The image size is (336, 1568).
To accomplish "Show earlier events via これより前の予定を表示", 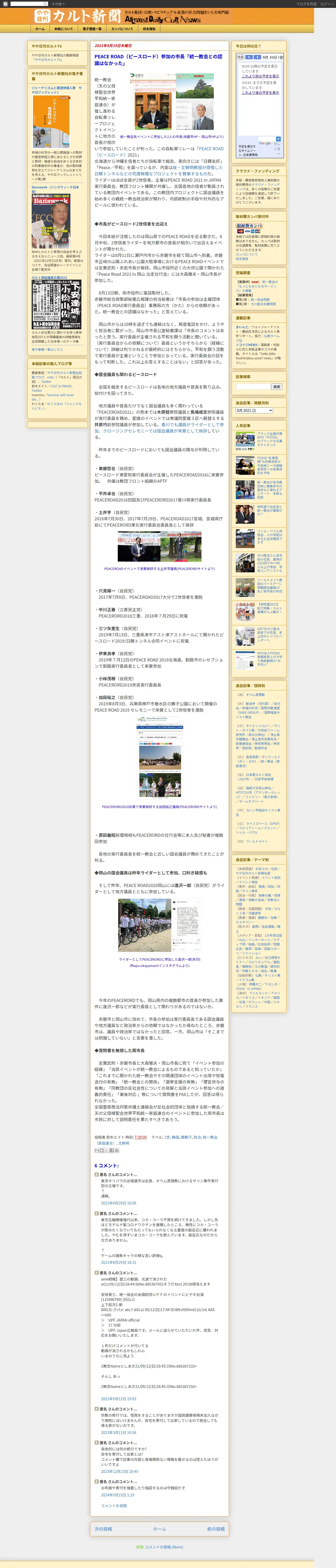I will coord(260,76).
